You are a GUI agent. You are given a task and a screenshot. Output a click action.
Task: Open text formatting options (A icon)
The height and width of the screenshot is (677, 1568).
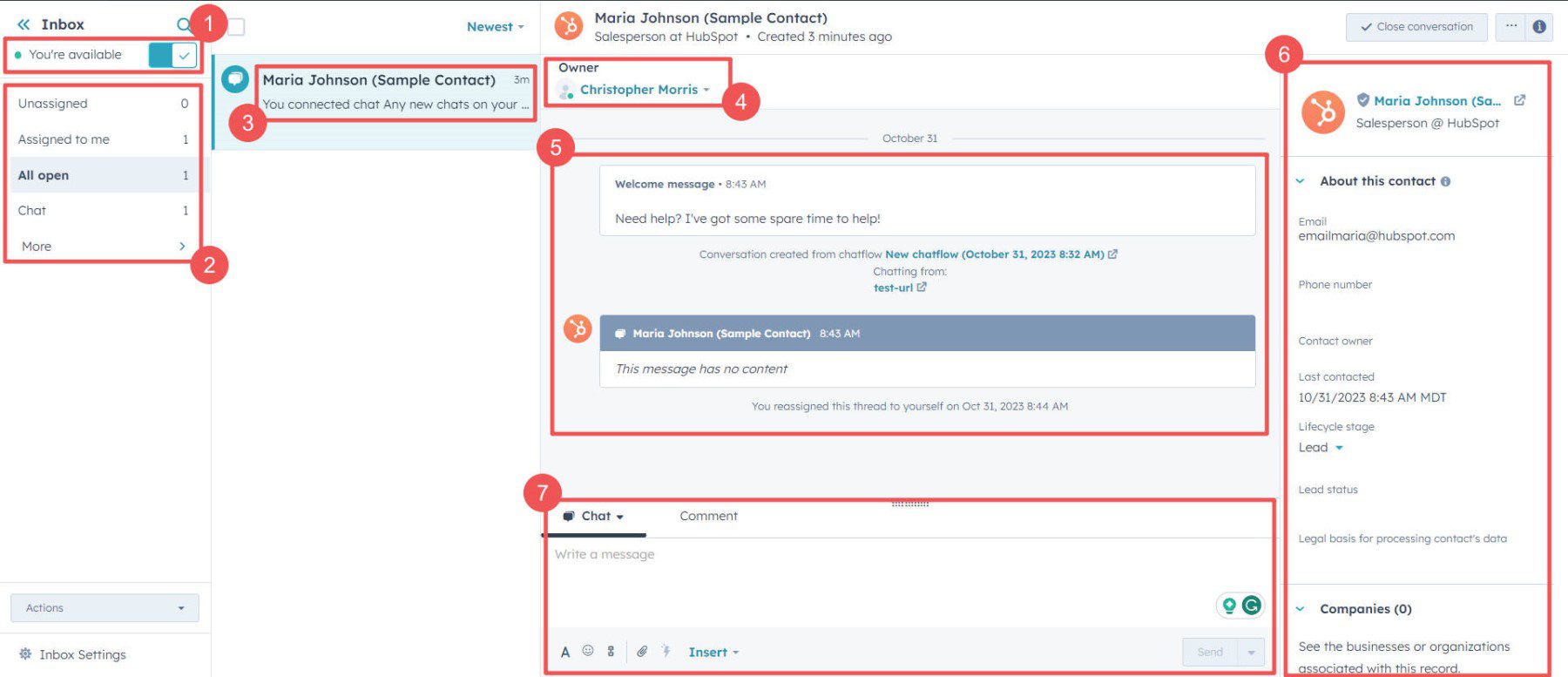click(565, 652)
